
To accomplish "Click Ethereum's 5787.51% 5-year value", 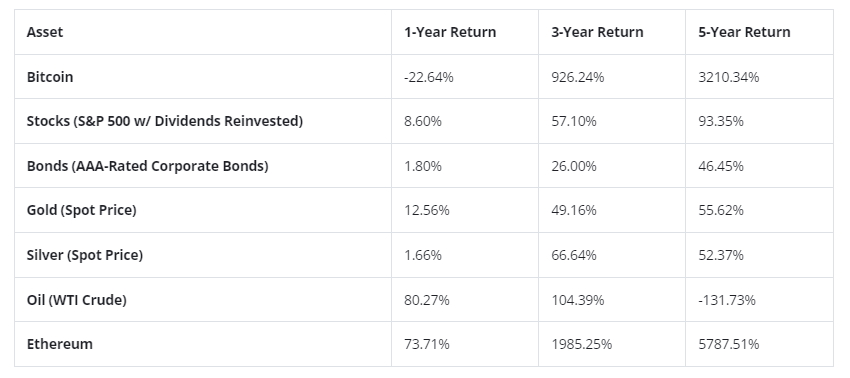I will [x=729, y=344].
